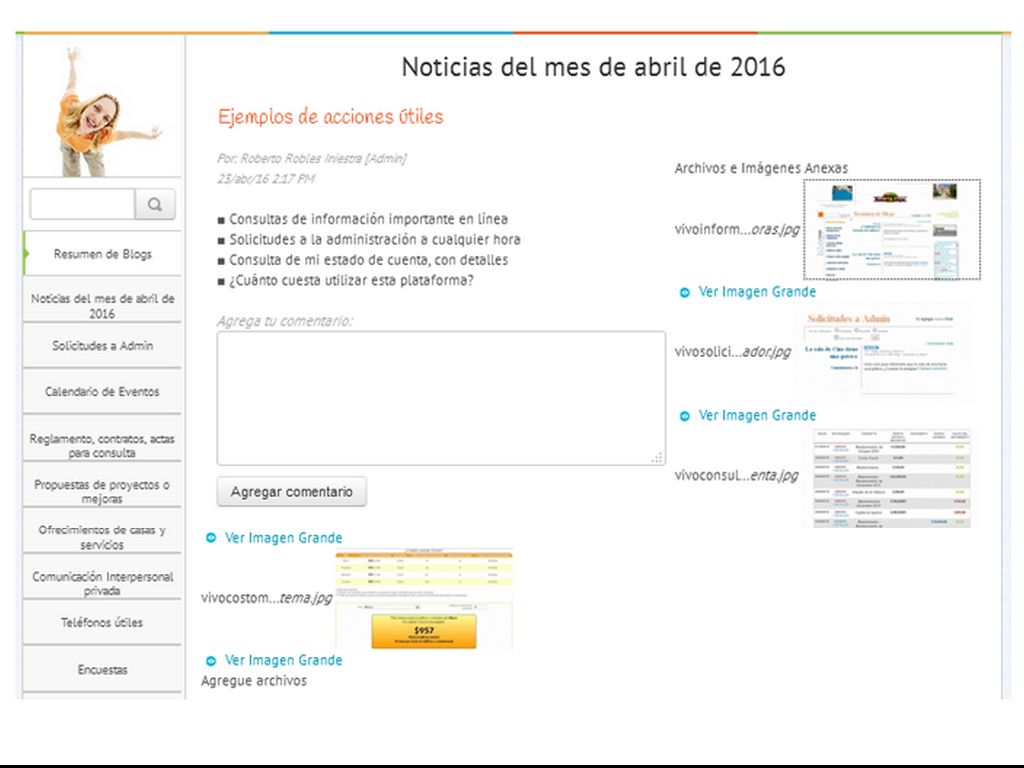Screen dimensions: 1024x768
Task: Go to the Encuestas section
Action: [x=103, y=670]
